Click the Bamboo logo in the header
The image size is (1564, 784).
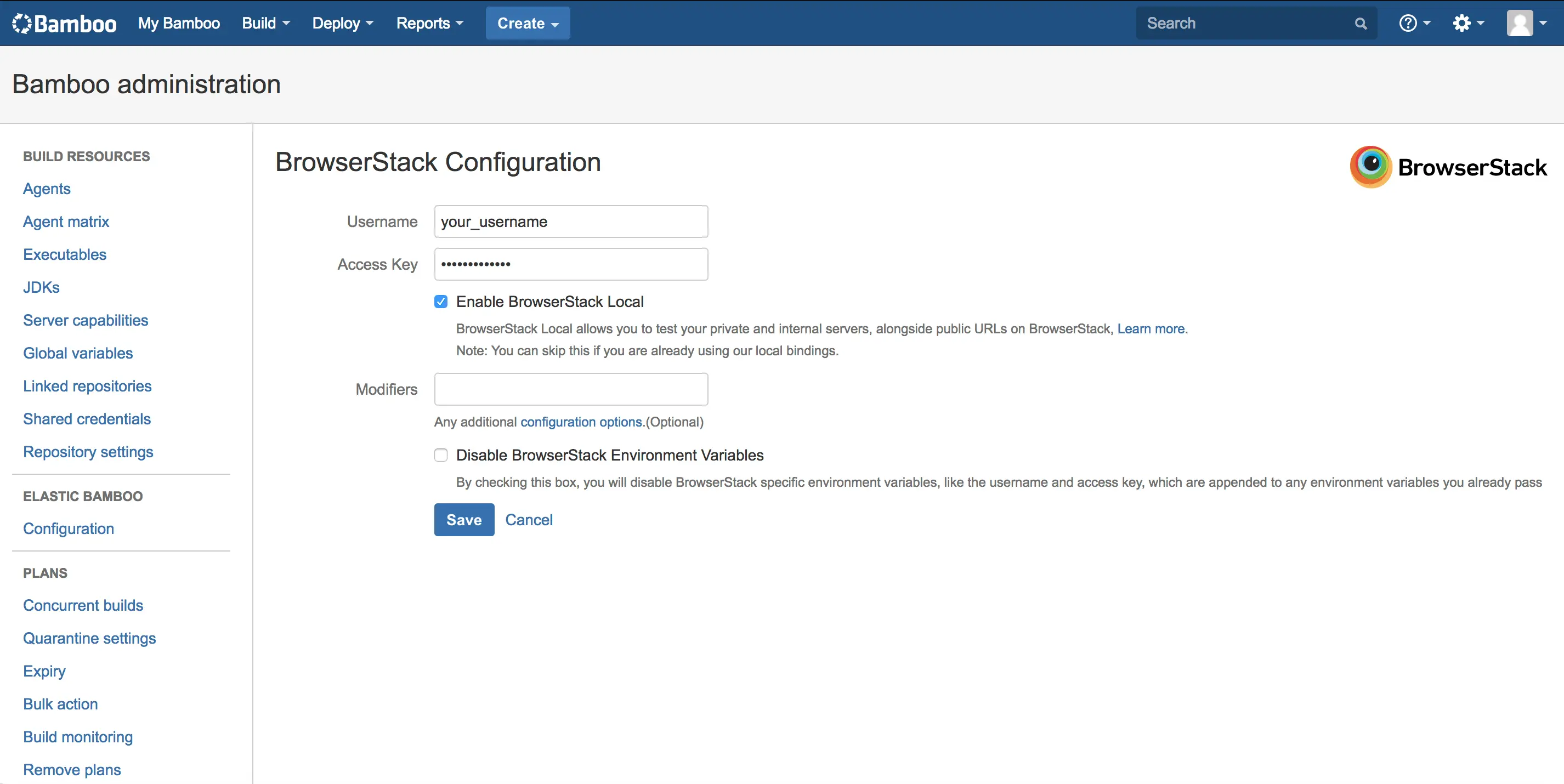pos(64,23)
